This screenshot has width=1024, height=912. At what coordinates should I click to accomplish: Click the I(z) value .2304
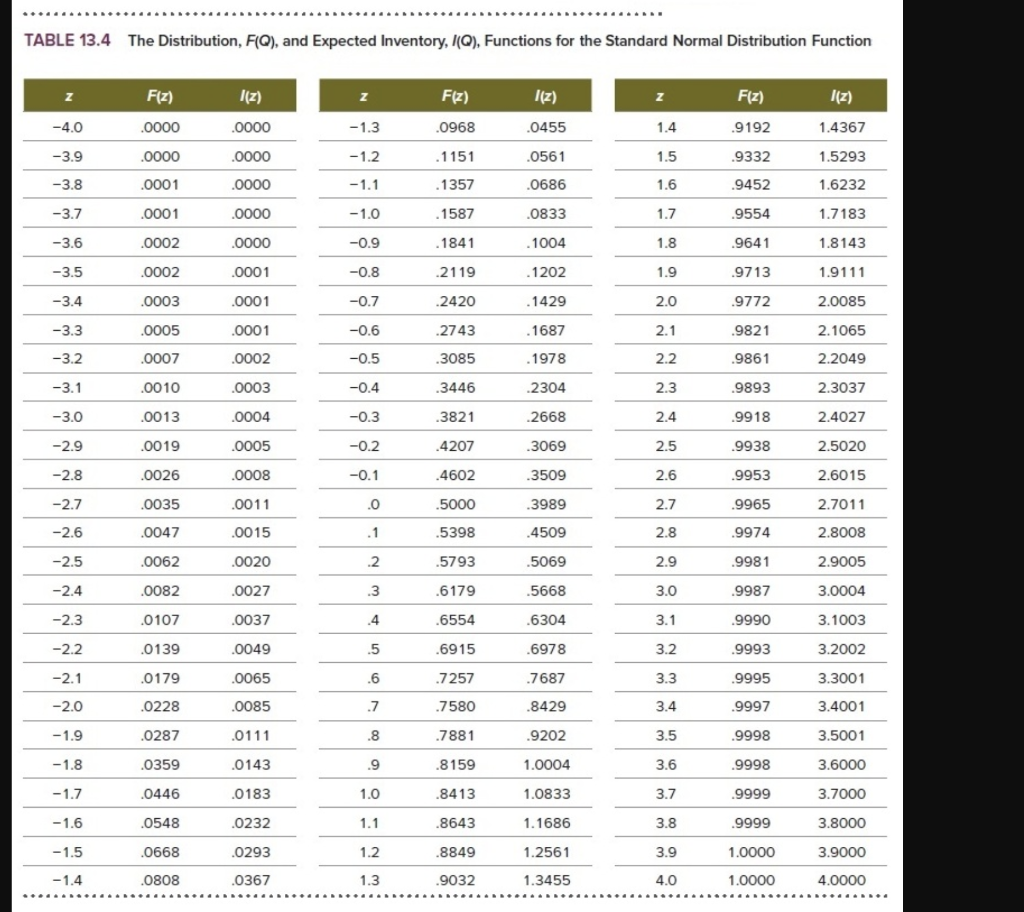coord(547,387)
